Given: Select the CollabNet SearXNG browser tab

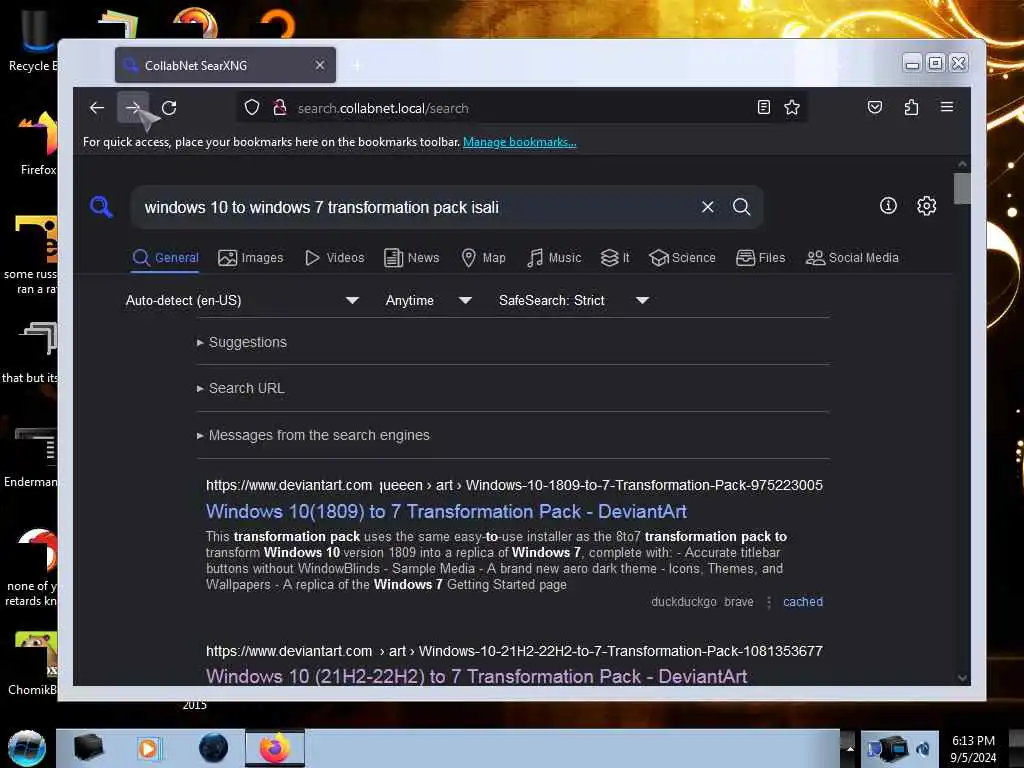Looking at the screenshot, I should click(x=225, y=65).
